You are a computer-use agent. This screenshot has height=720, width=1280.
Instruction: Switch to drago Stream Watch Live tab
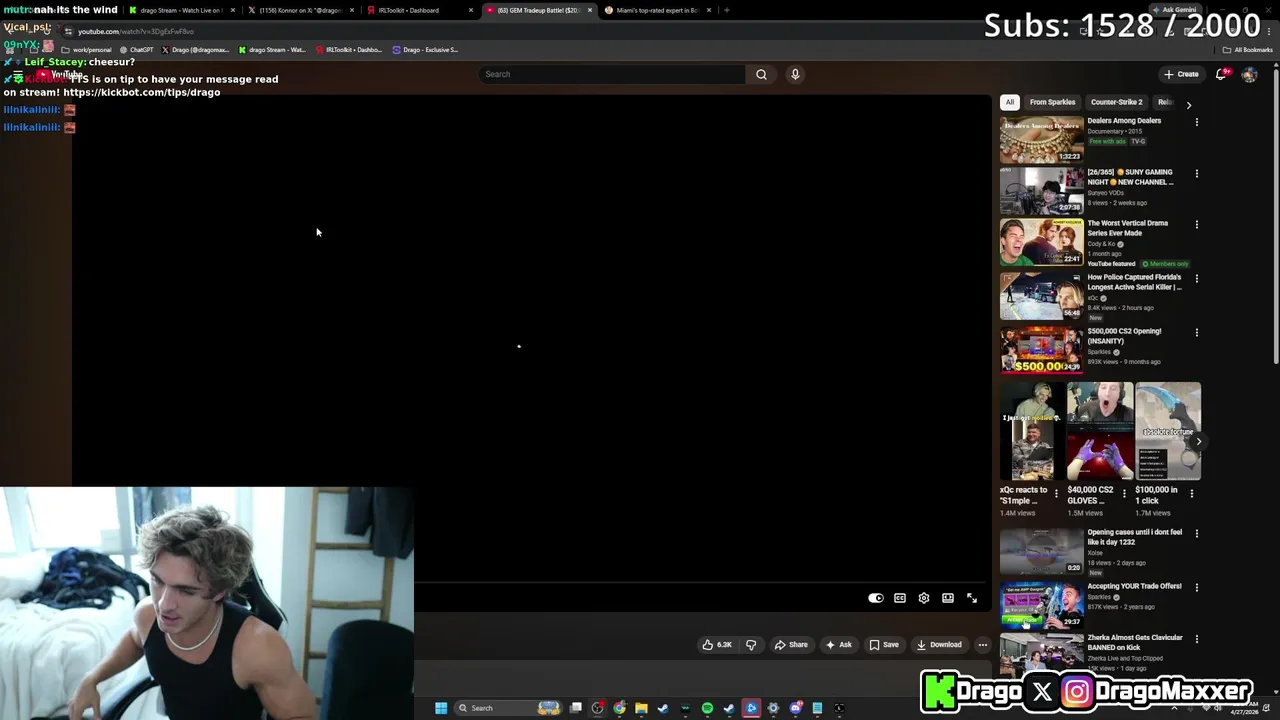[181, 10]
